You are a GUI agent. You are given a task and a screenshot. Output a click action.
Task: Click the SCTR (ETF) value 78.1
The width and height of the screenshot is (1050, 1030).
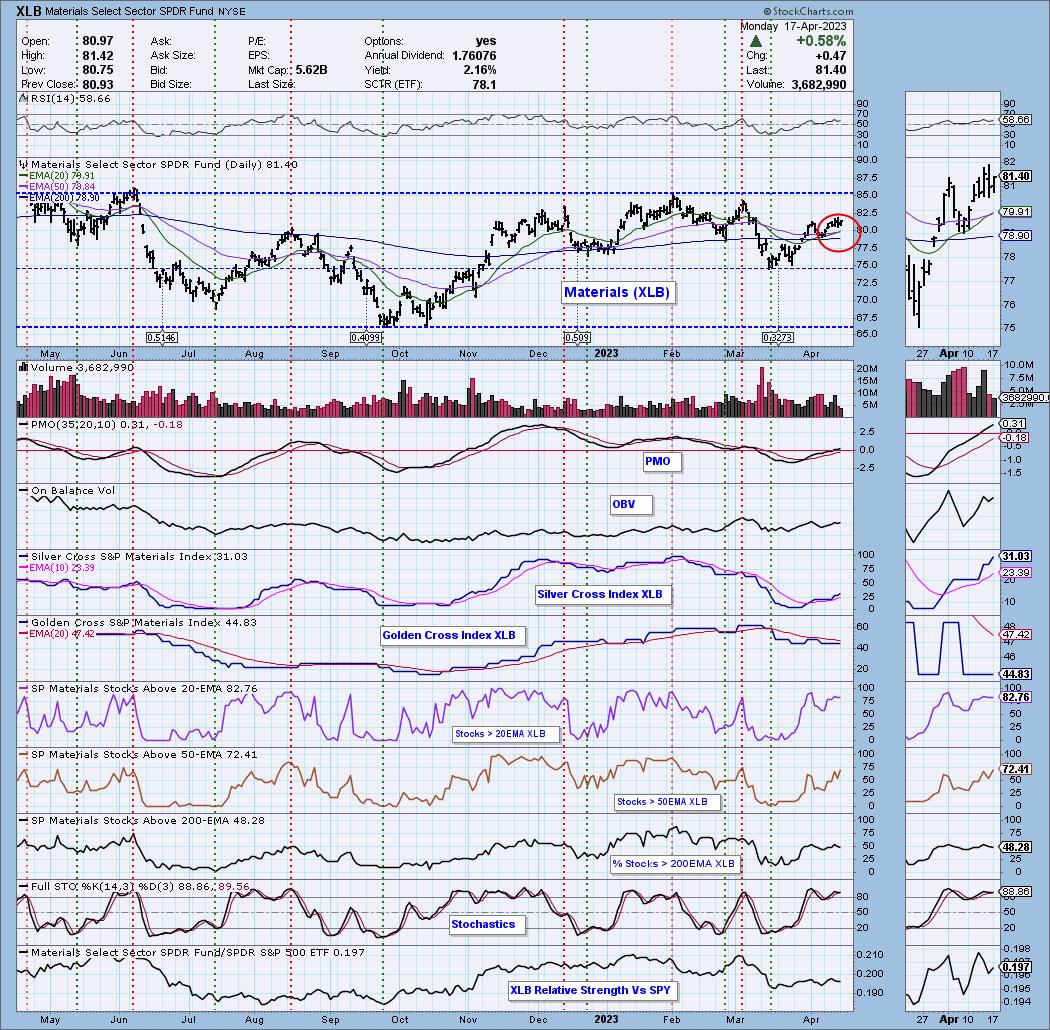point(484,85)
